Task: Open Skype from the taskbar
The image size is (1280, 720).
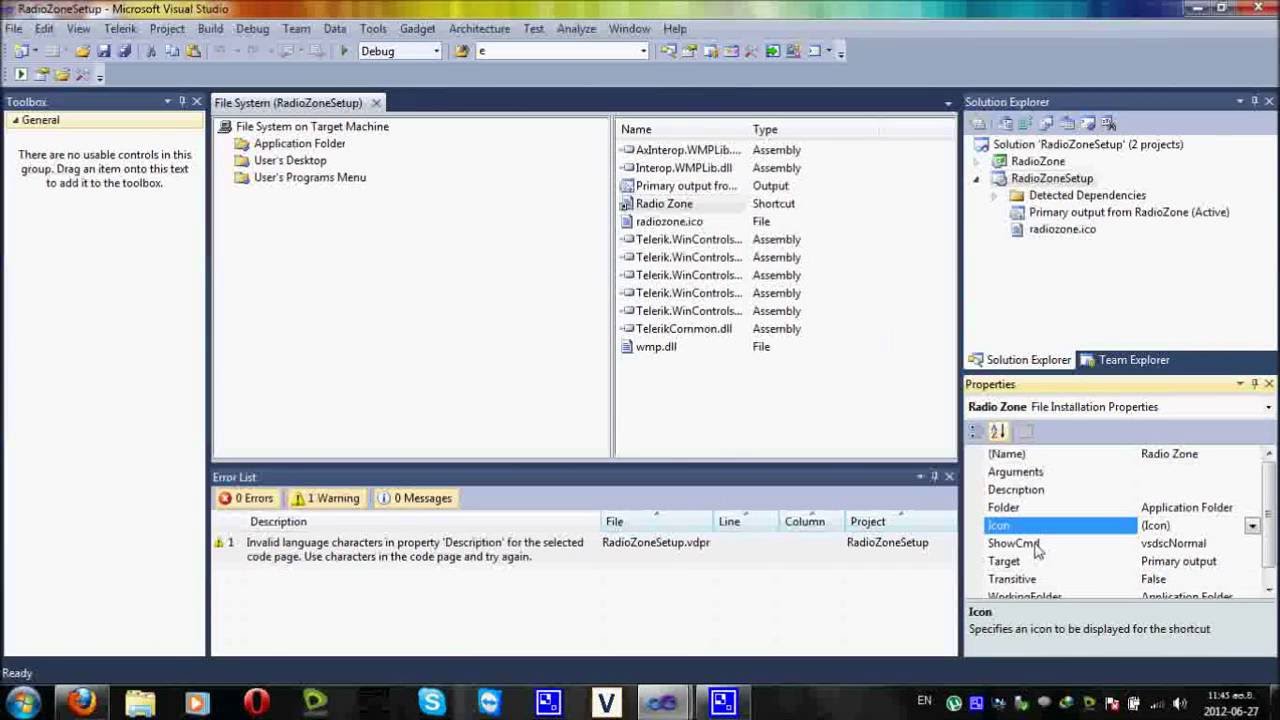Action: (432, 703)
